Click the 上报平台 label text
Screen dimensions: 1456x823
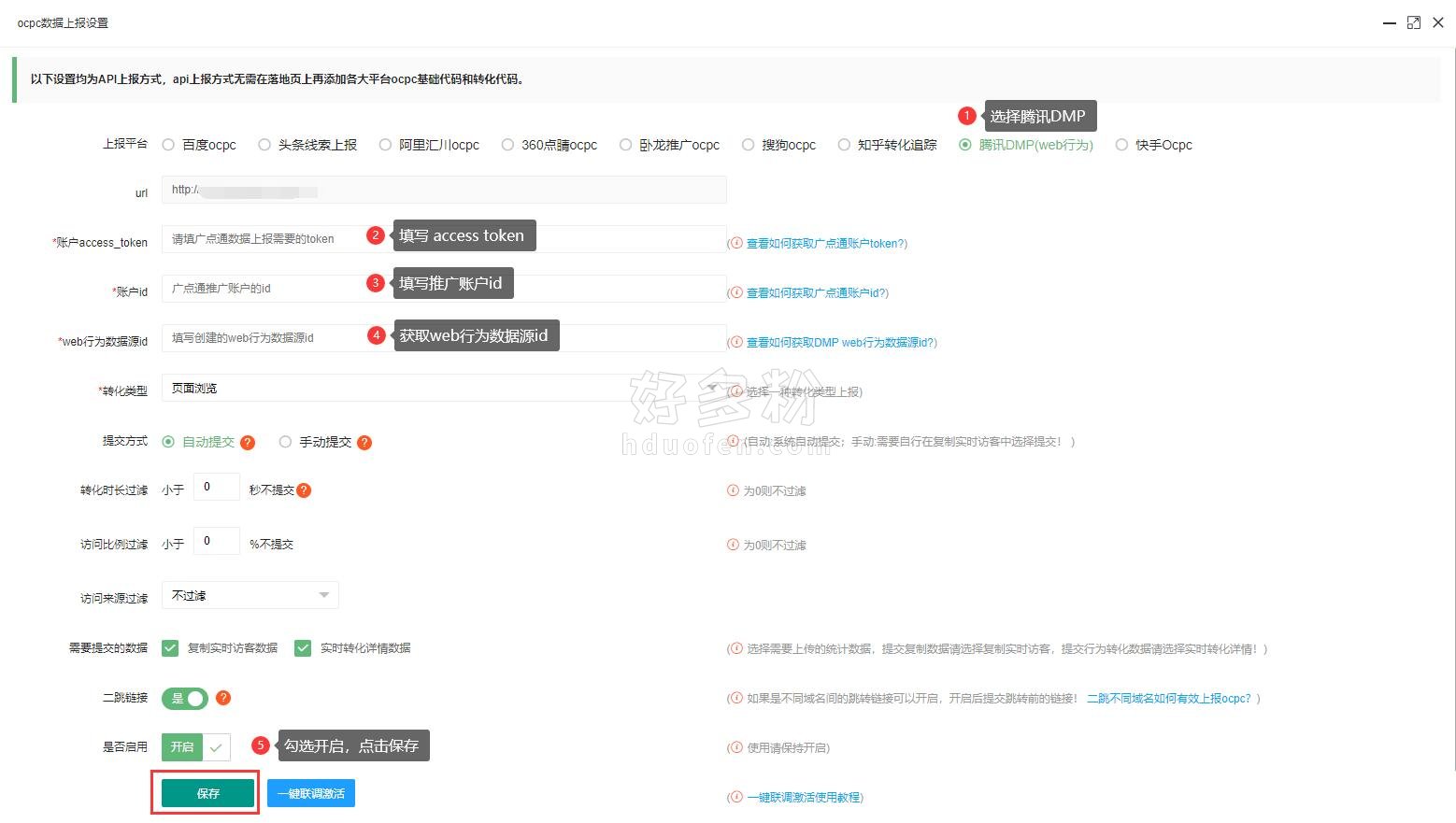tap(125, 144)
